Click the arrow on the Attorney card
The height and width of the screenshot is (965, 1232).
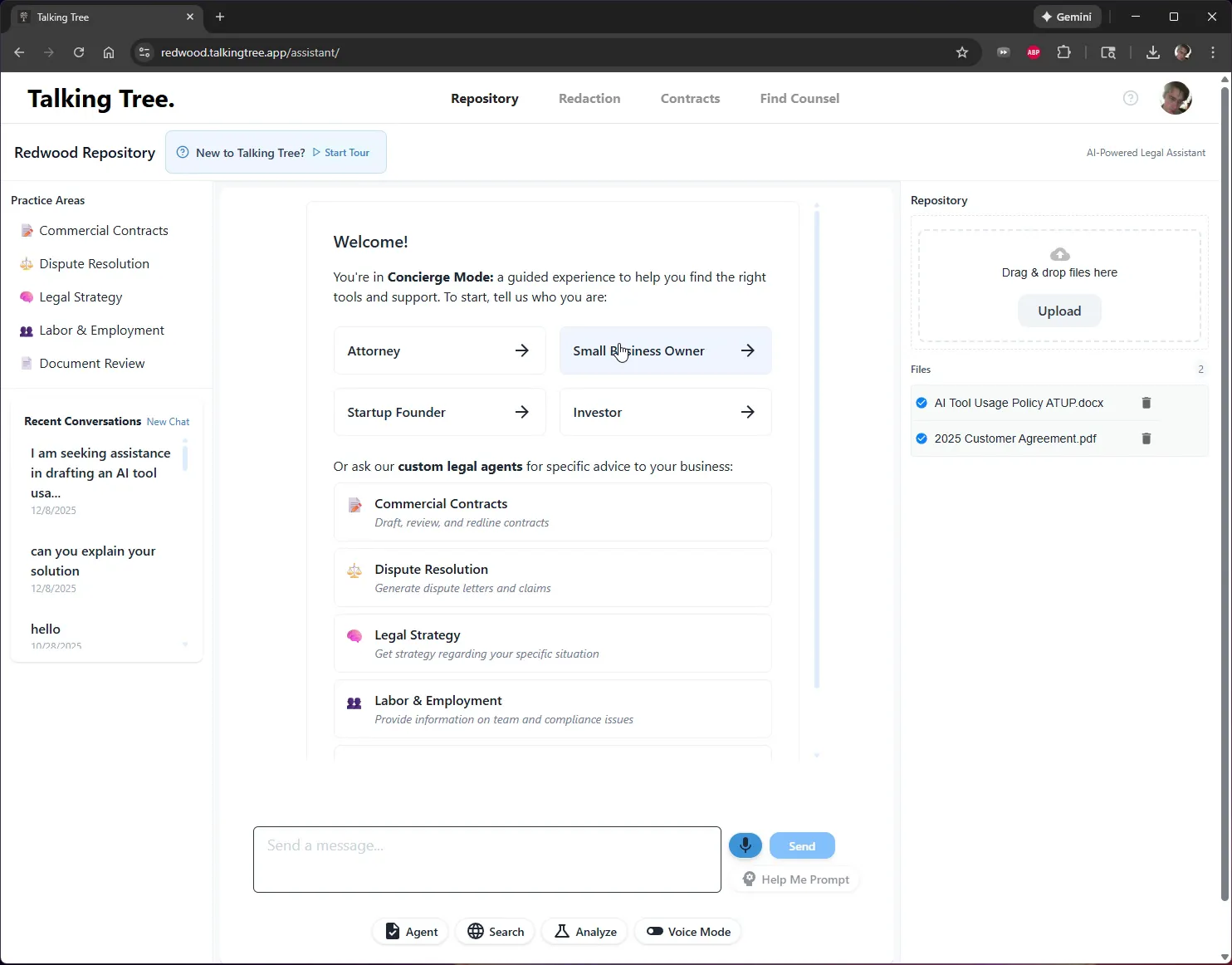pyautogui.click(x=522, y=350)
